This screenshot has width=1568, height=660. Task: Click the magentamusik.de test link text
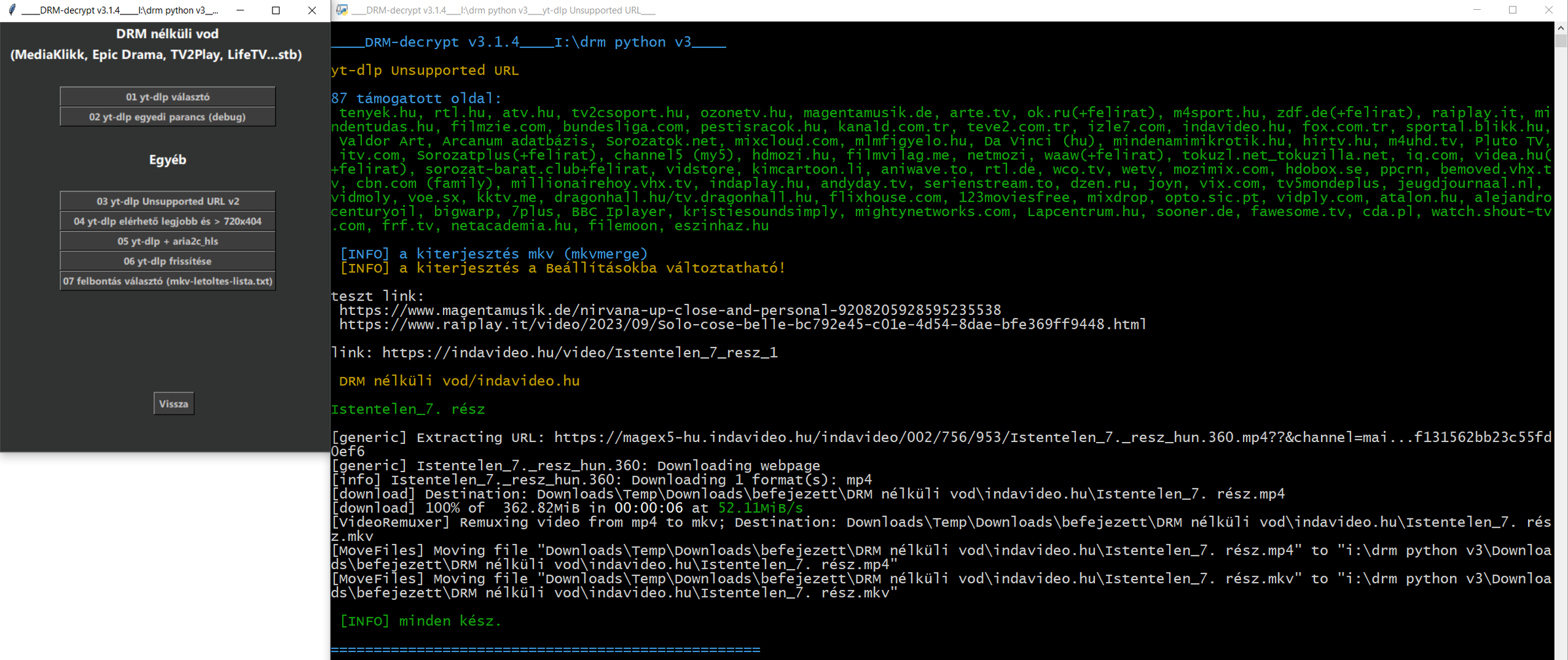pos(670,310)
